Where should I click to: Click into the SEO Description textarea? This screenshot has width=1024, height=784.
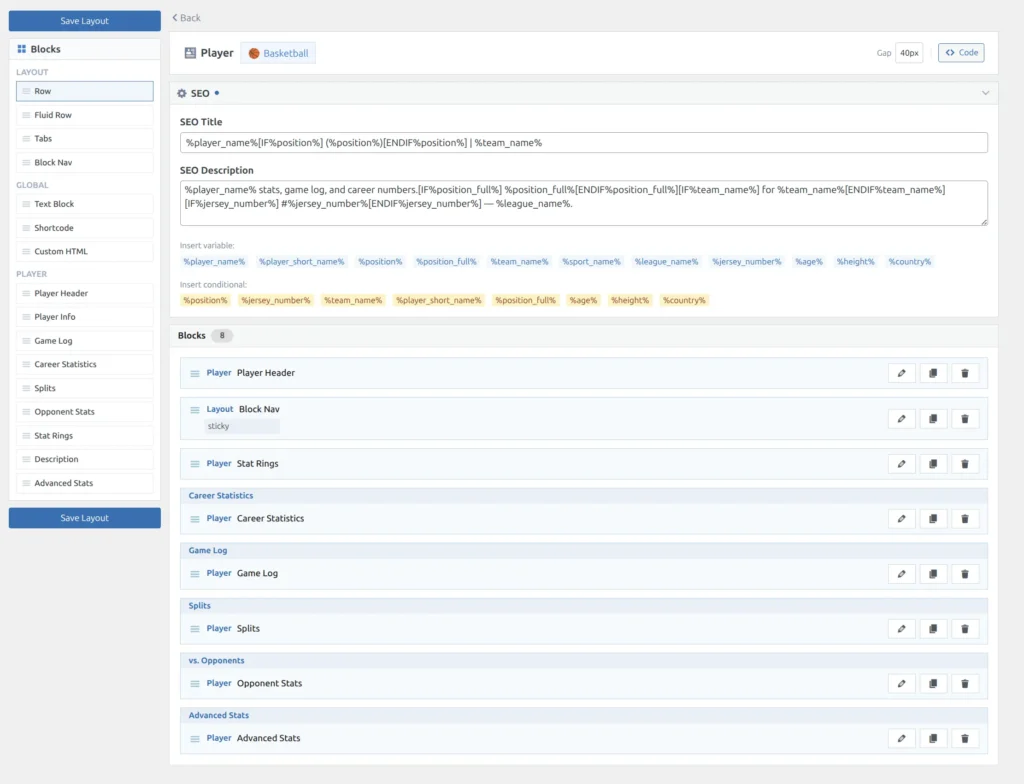point(583,203)
